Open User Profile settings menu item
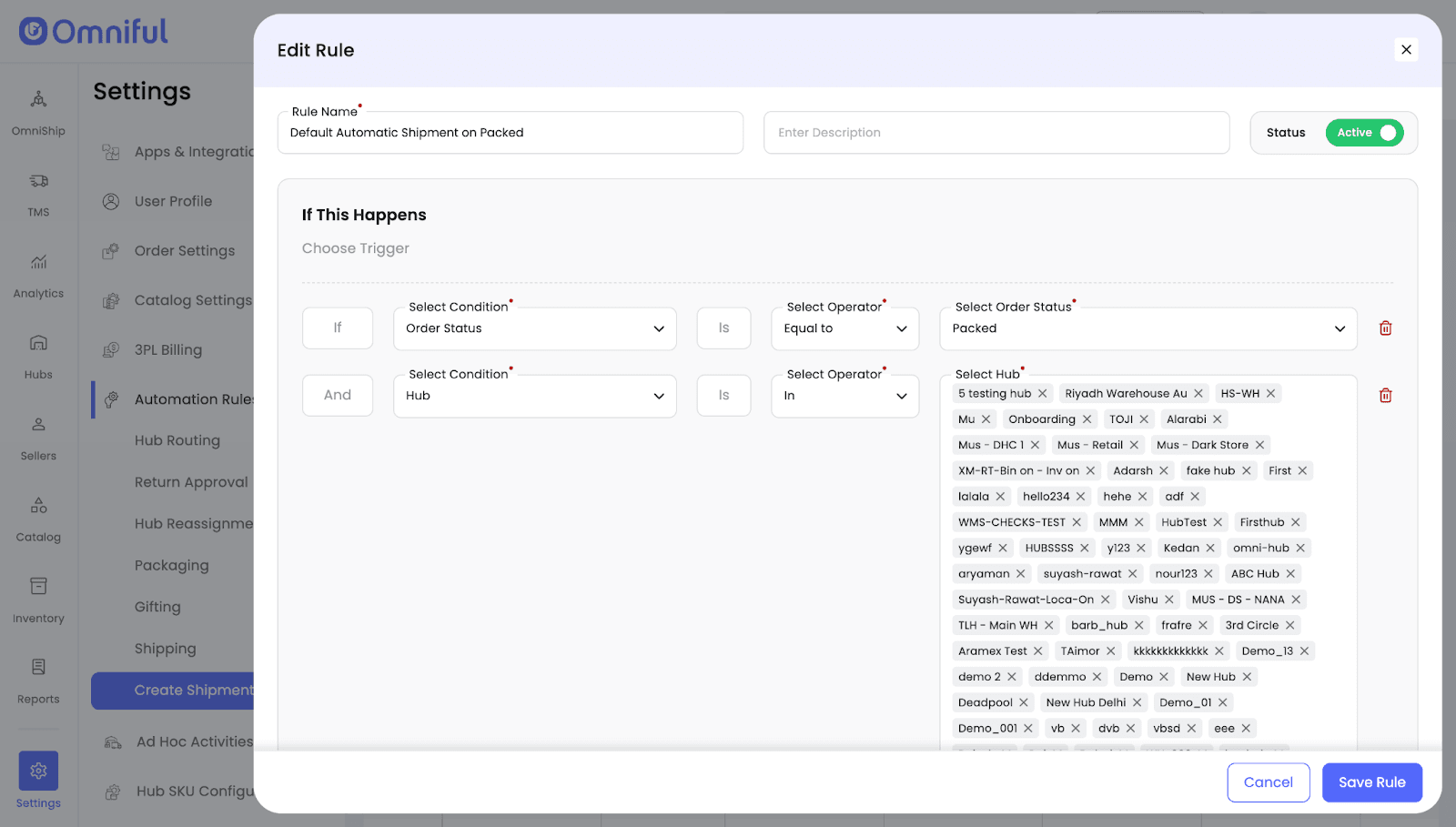The image size is (1456, 827). tap(173, 201)
